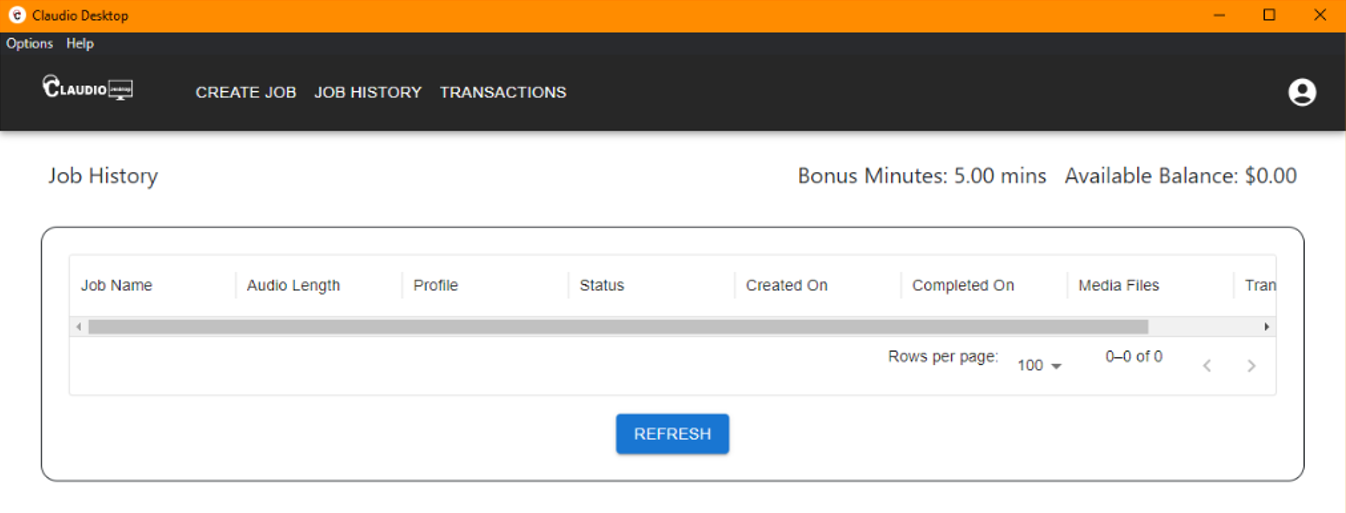Image resolution: width=1346 pixels, height=513 pixels.
Task: Sort by the Job Name column header
Action: pyautogui.click(x=116, y=285)
